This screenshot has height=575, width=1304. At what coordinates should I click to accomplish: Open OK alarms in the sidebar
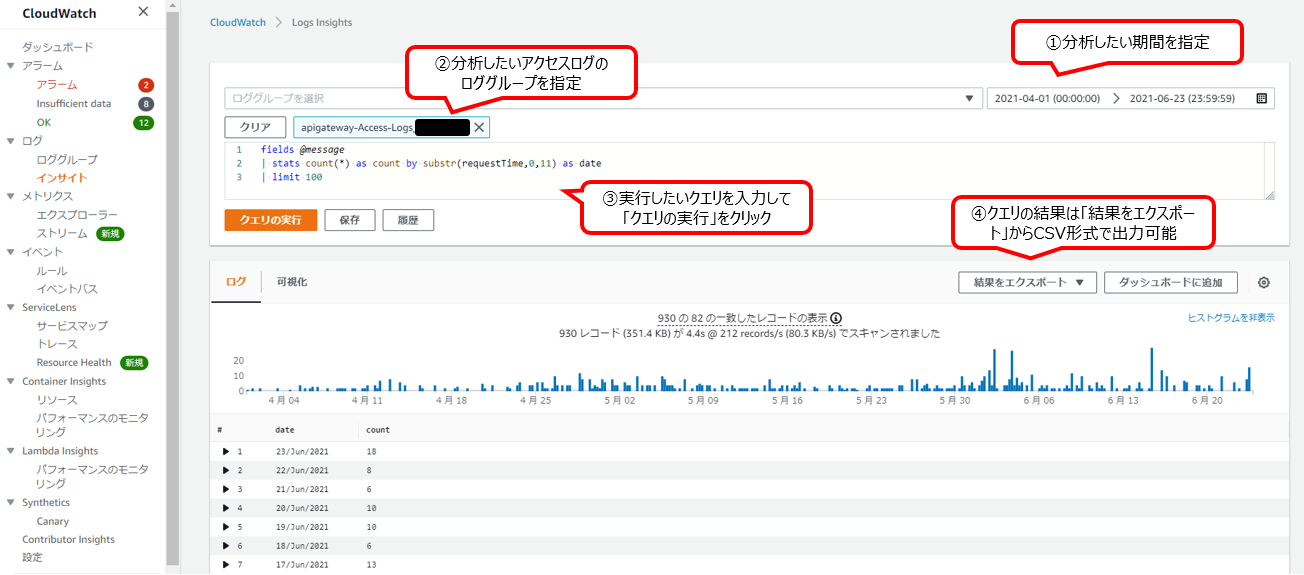[43, 122]
